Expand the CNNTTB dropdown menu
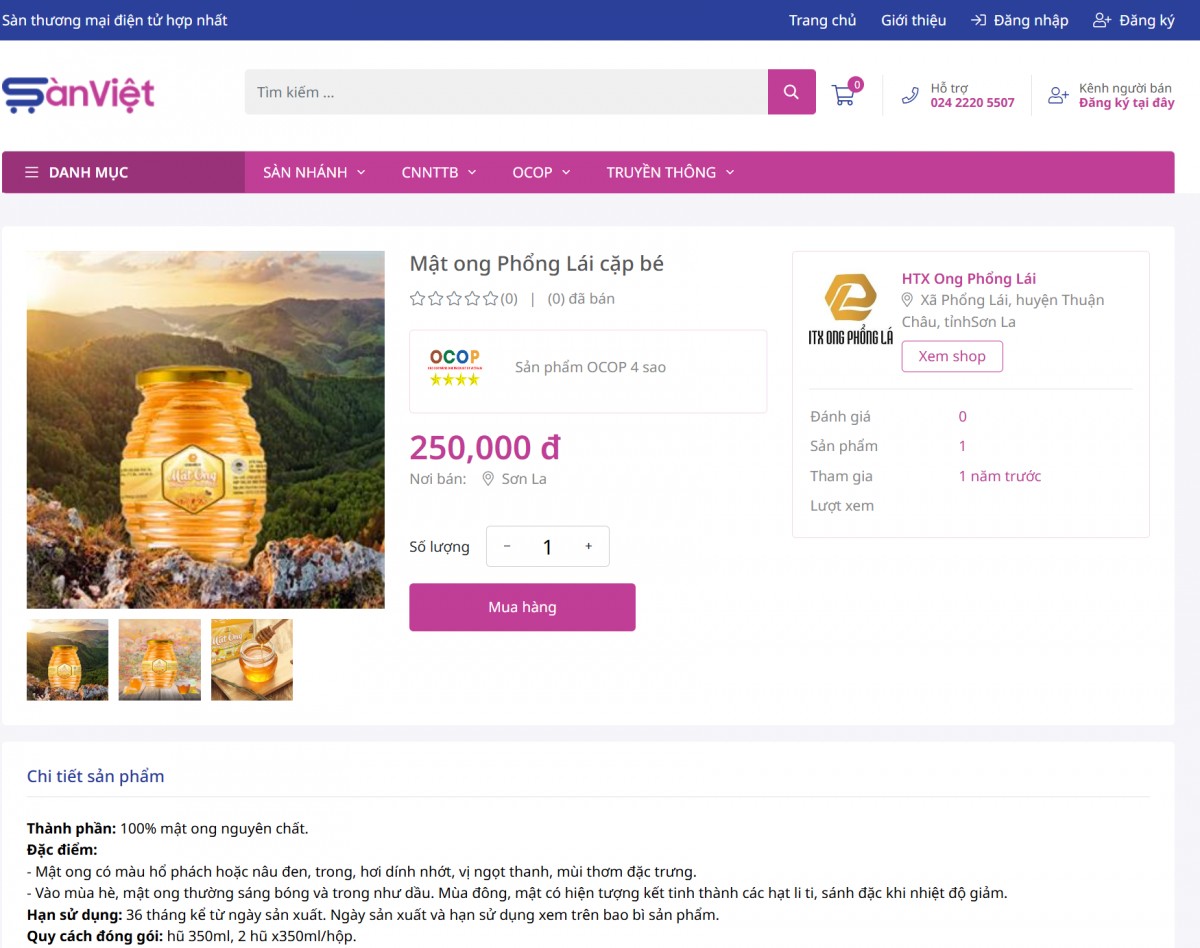The image size is (1200, 948). click(439, 172)
